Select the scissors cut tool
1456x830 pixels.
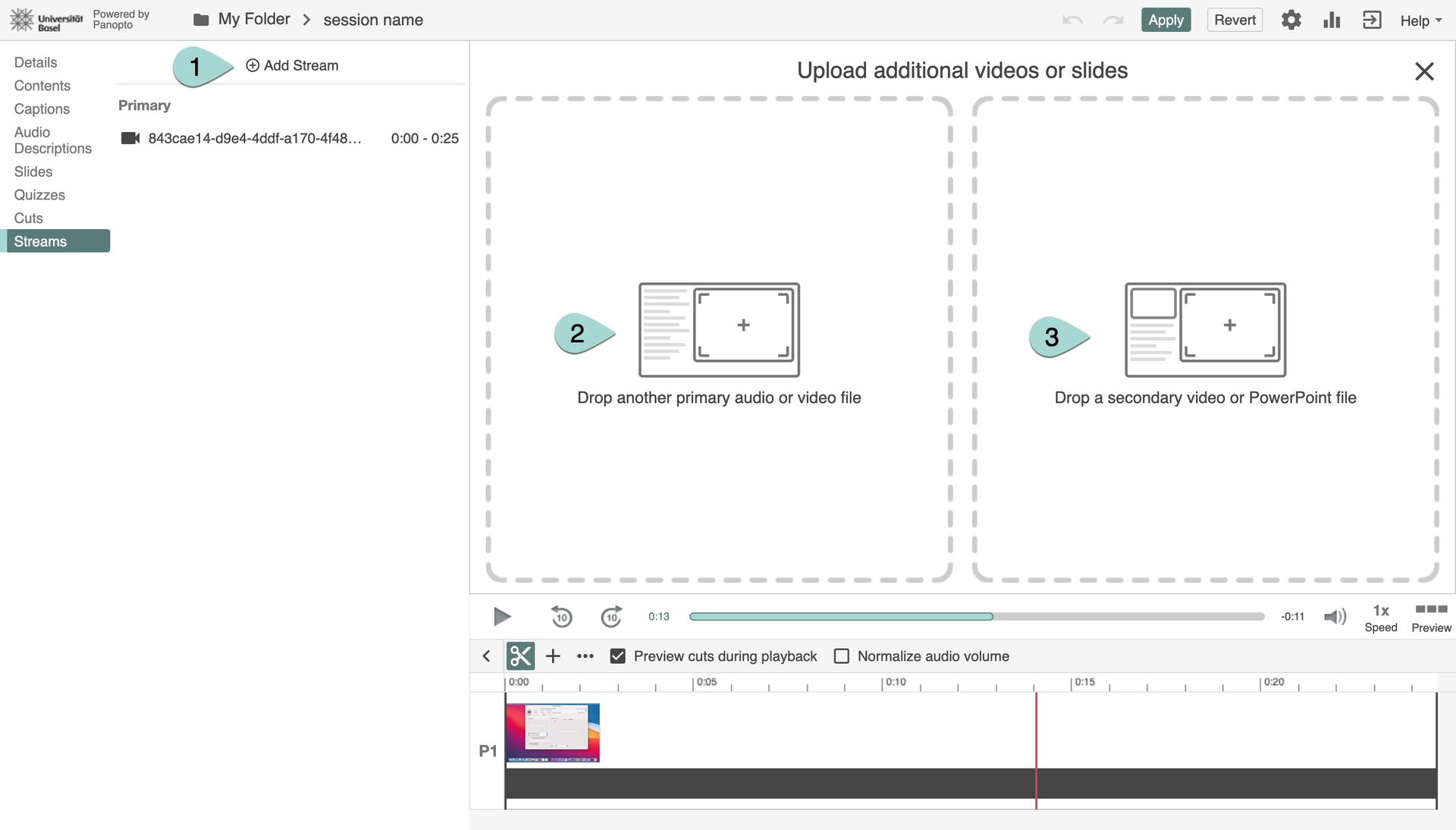coord(520,656)
